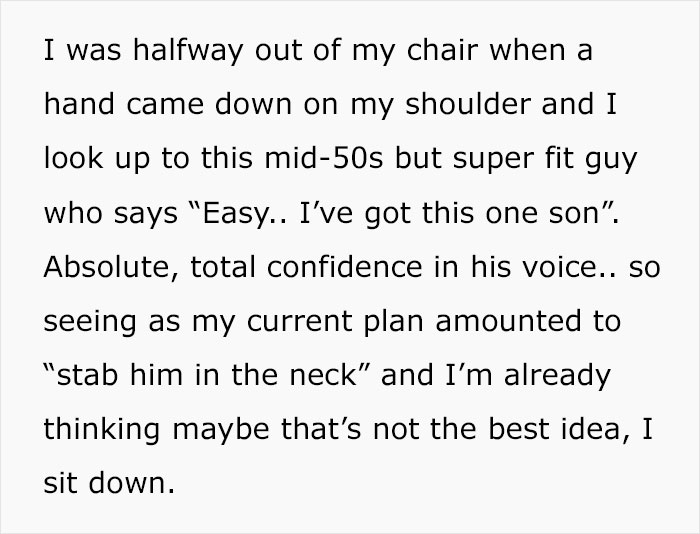Viewport: 700px width, 534px height.
Task: Click the word "halfway" in first line
Action: pos(188,50)
